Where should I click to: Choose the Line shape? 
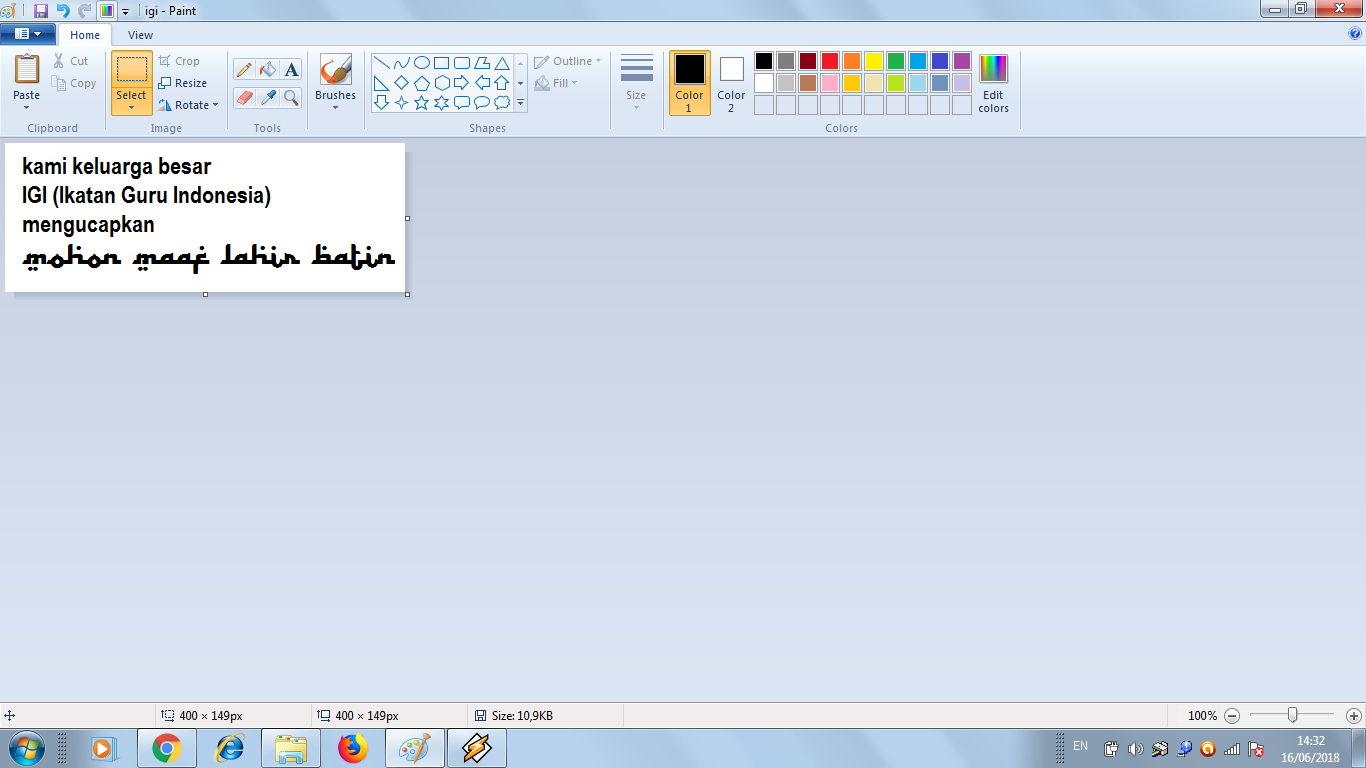381,62
